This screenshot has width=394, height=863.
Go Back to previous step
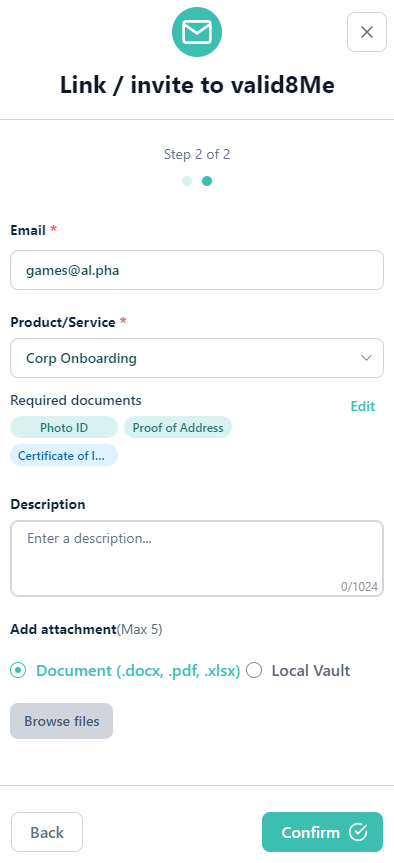47,832
